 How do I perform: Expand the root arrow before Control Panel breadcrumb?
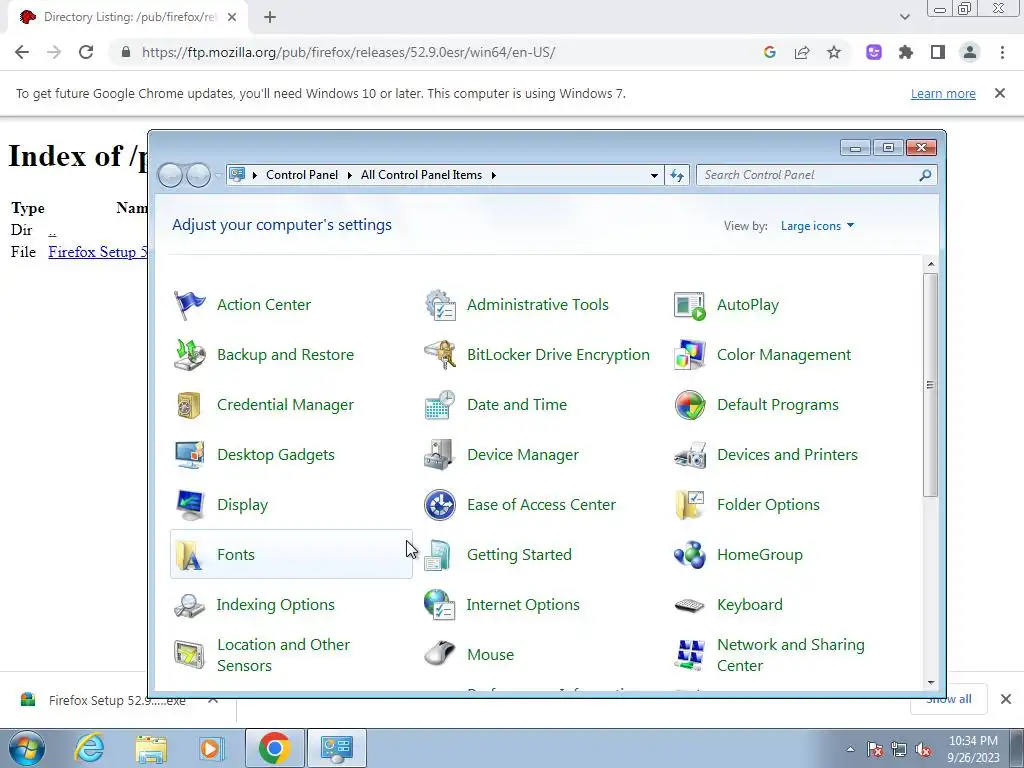tap(255, 175)
